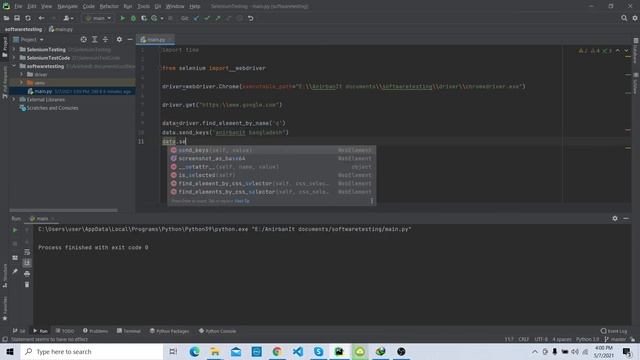Rerun main from Run panel play icon
Screen dimensions: 640x360
tap(15, 230)
